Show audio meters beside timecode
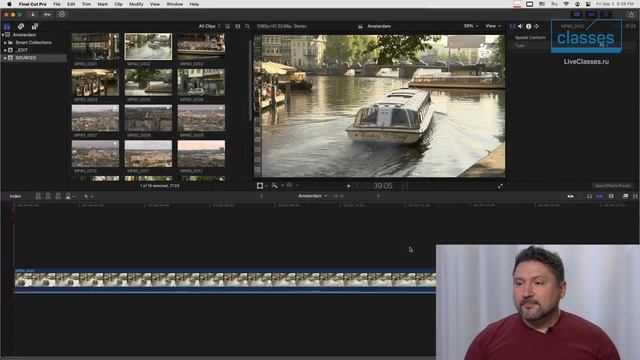 coord(404,186)
